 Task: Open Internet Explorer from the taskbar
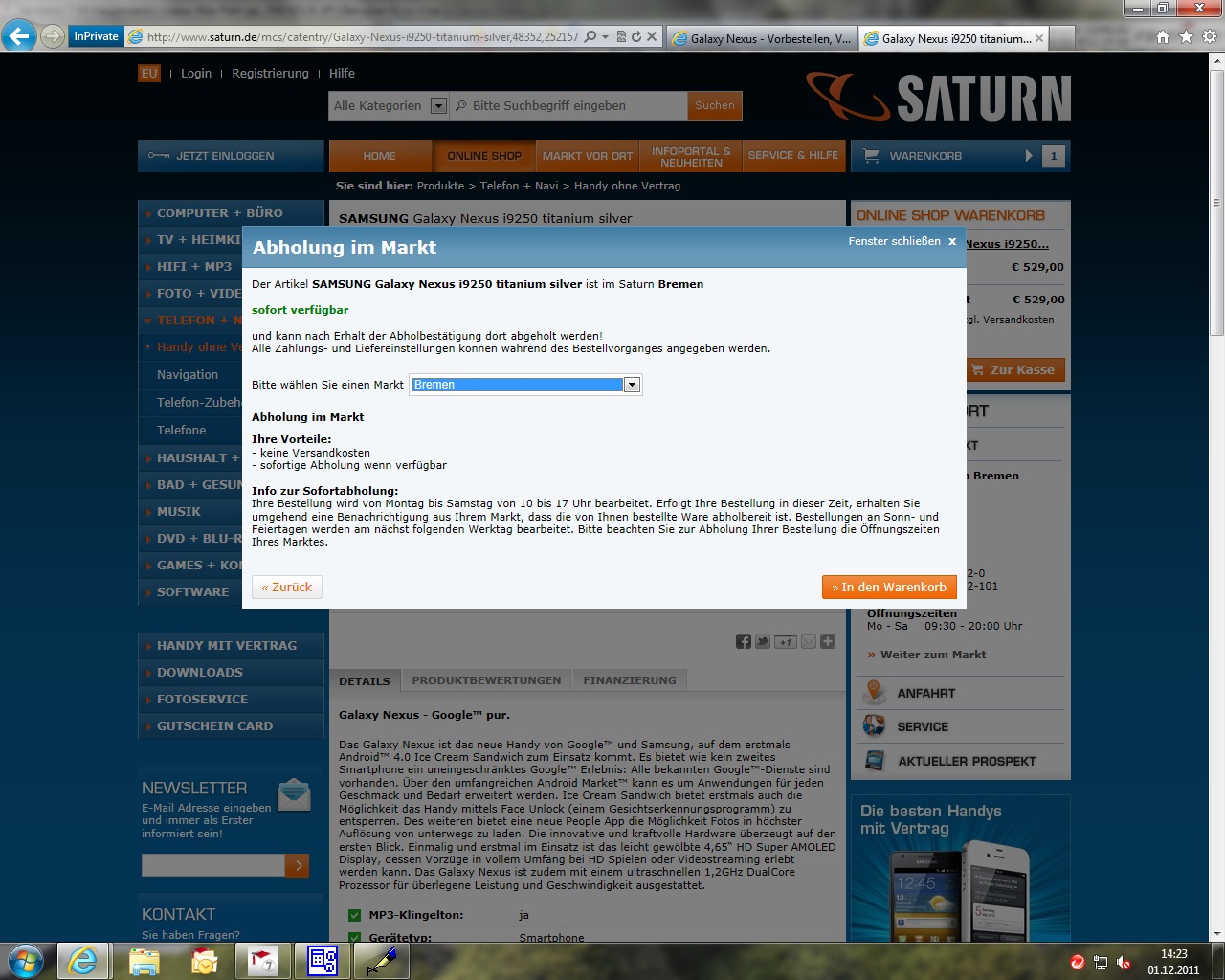click(x=82, y=961)
